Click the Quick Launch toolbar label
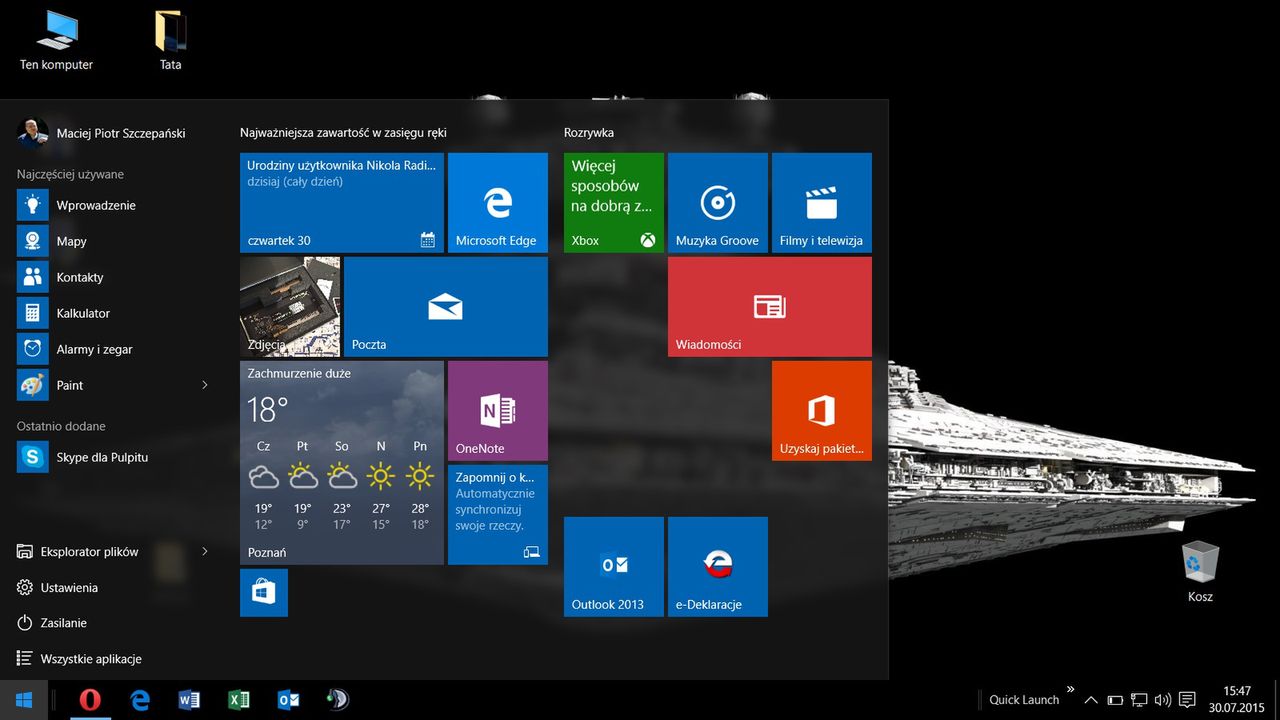Screen dimensions: 1280x720 point(1024,700)
